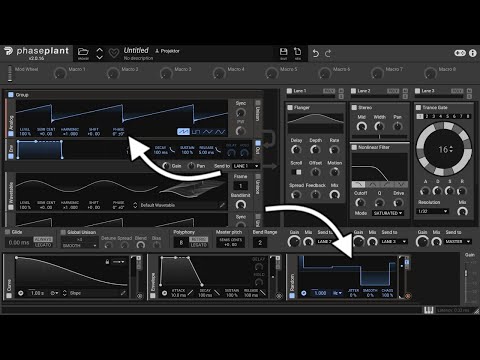Click the undo arrow
Viewport: 480px width, 360px height.
coord(316,53)
